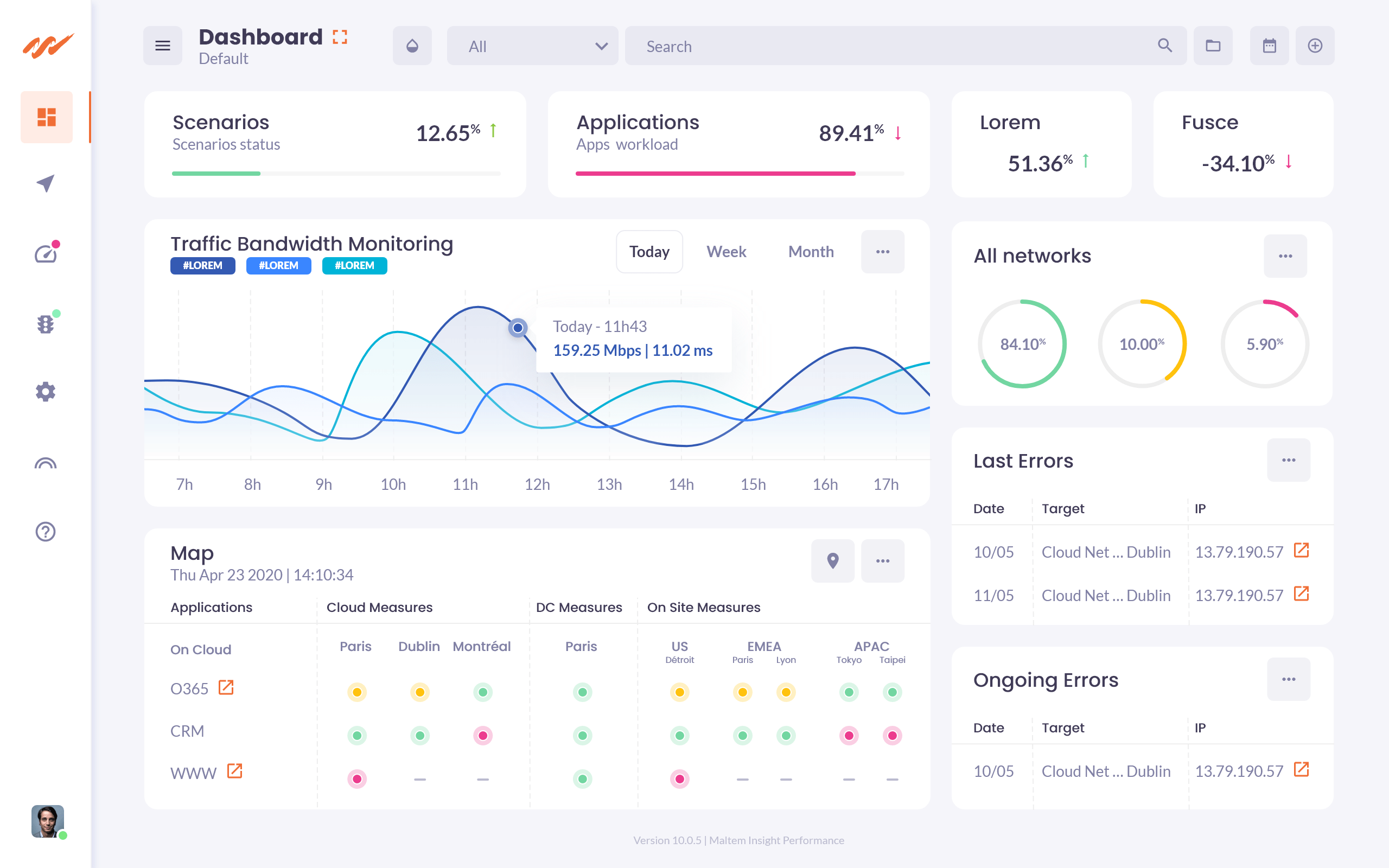Click the send/navigation arrow sidebar icon

[x=46, y=184]
